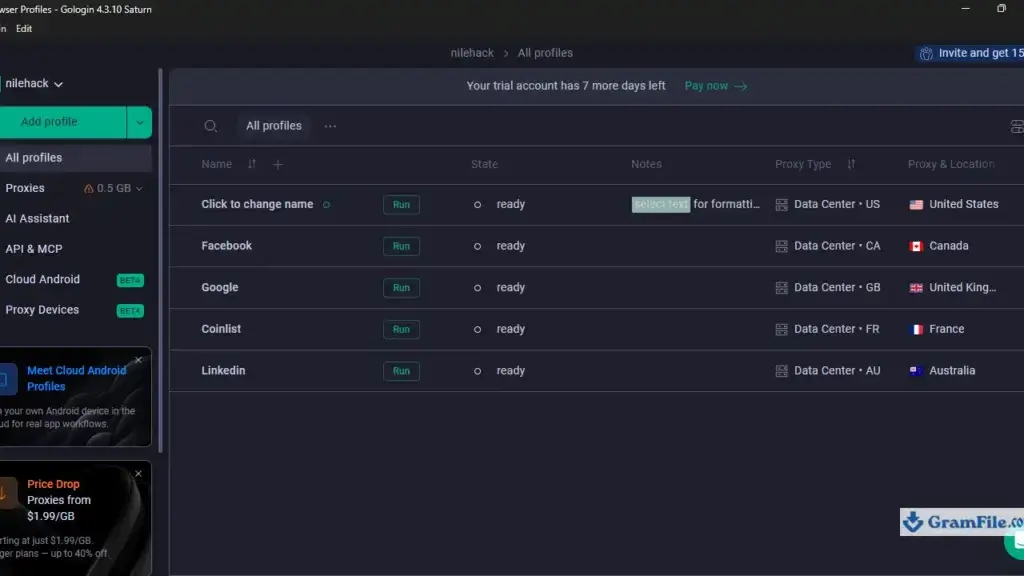This screenshot has width=1024, height=576.
Task: Expand the Proxies 0.5 GB chevron
Action: [x=139, y=189]
